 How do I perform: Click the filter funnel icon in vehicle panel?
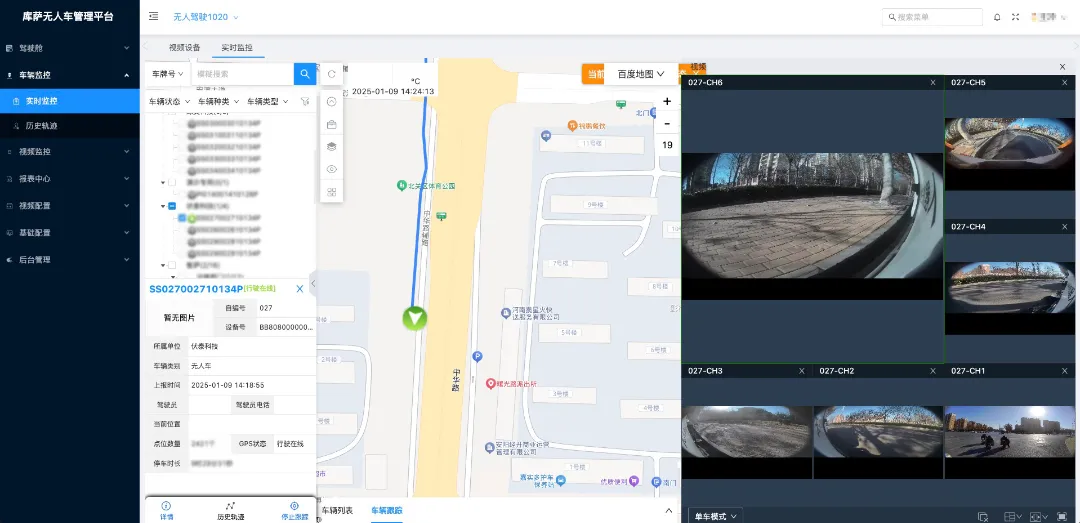pos(305,102)
